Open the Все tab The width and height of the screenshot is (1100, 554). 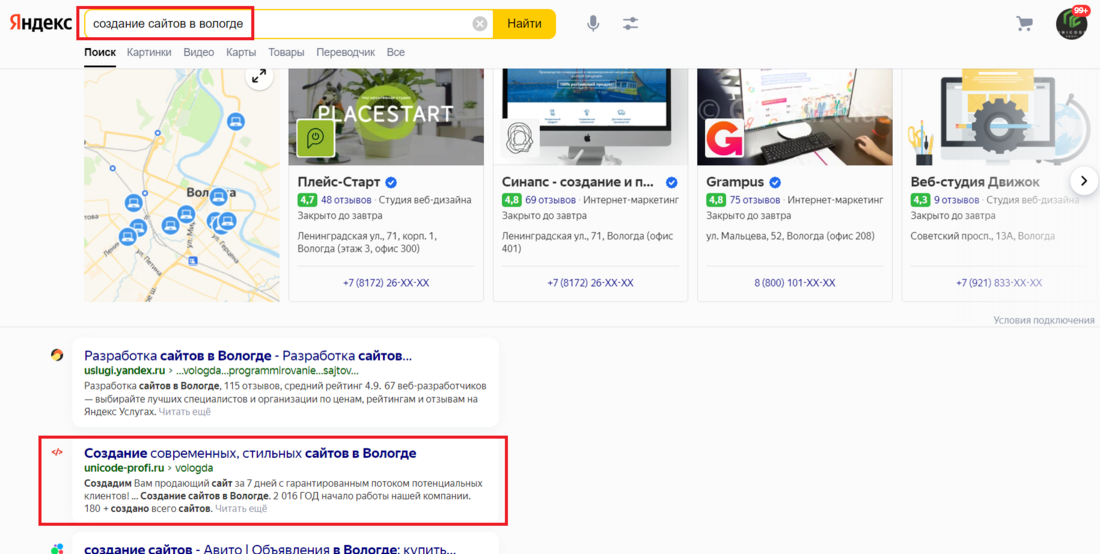396,53
